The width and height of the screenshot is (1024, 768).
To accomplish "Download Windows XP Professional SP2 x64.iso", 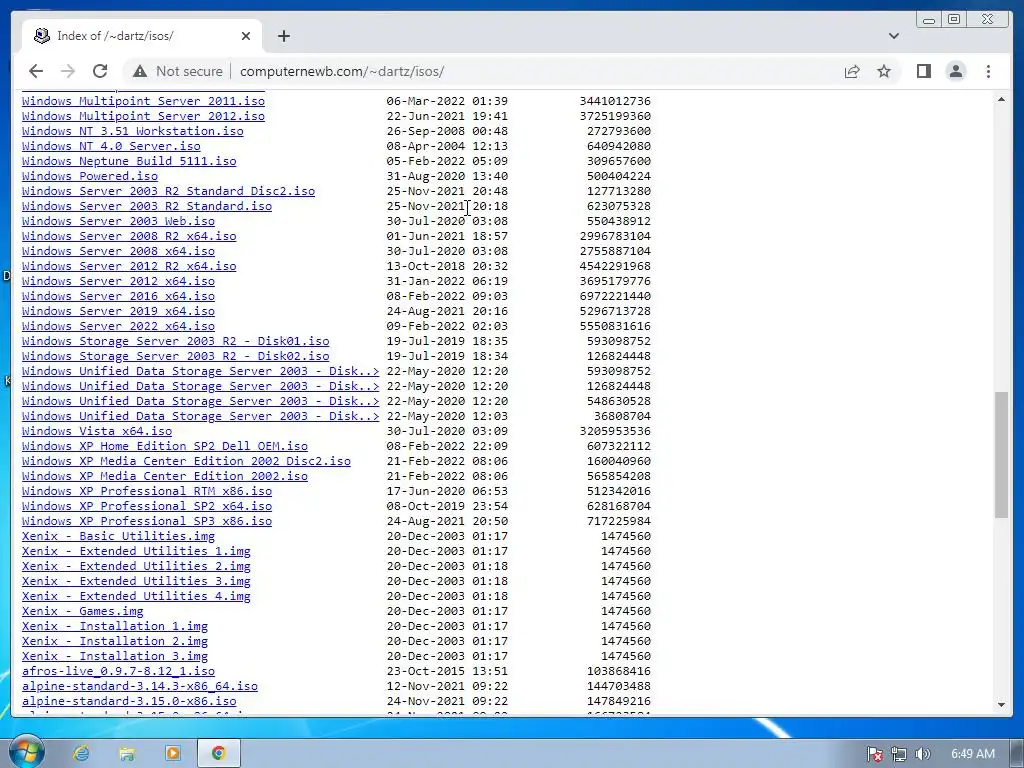I will 147,506.
